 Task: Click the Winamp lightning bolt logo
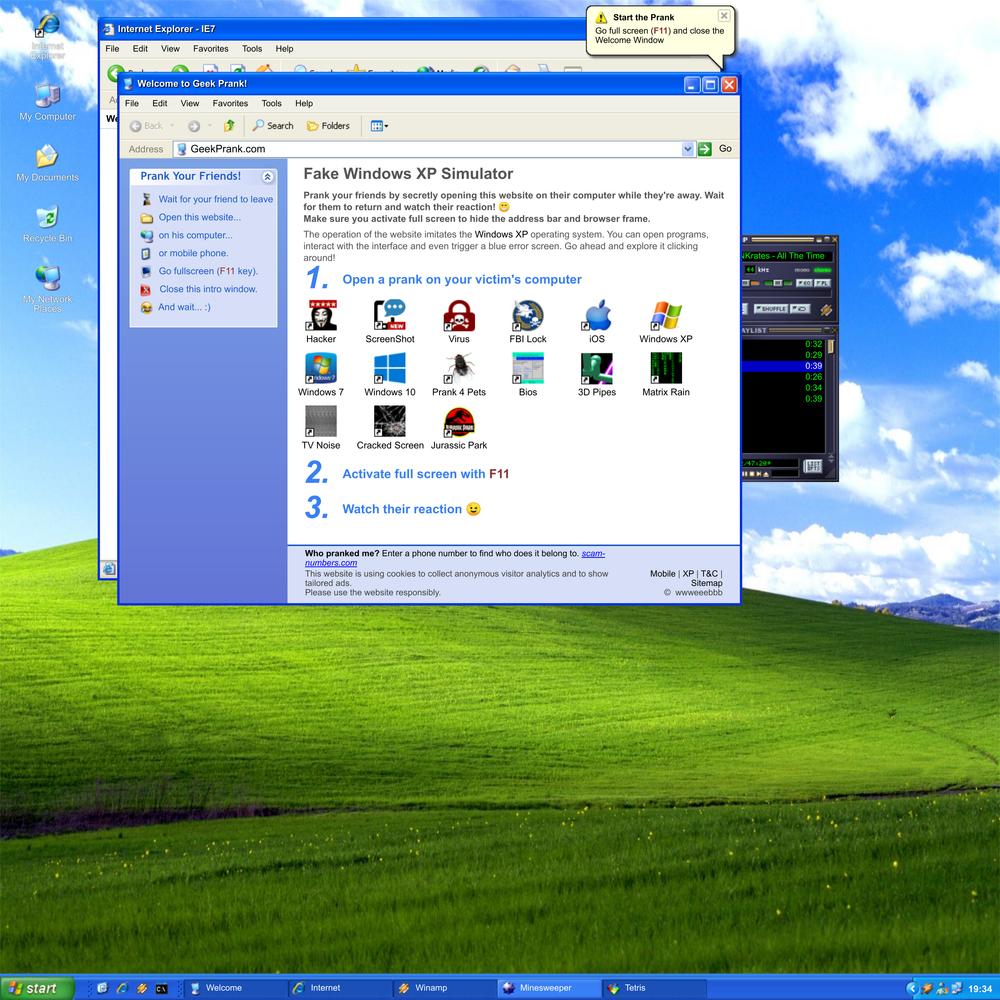[827, 310]
